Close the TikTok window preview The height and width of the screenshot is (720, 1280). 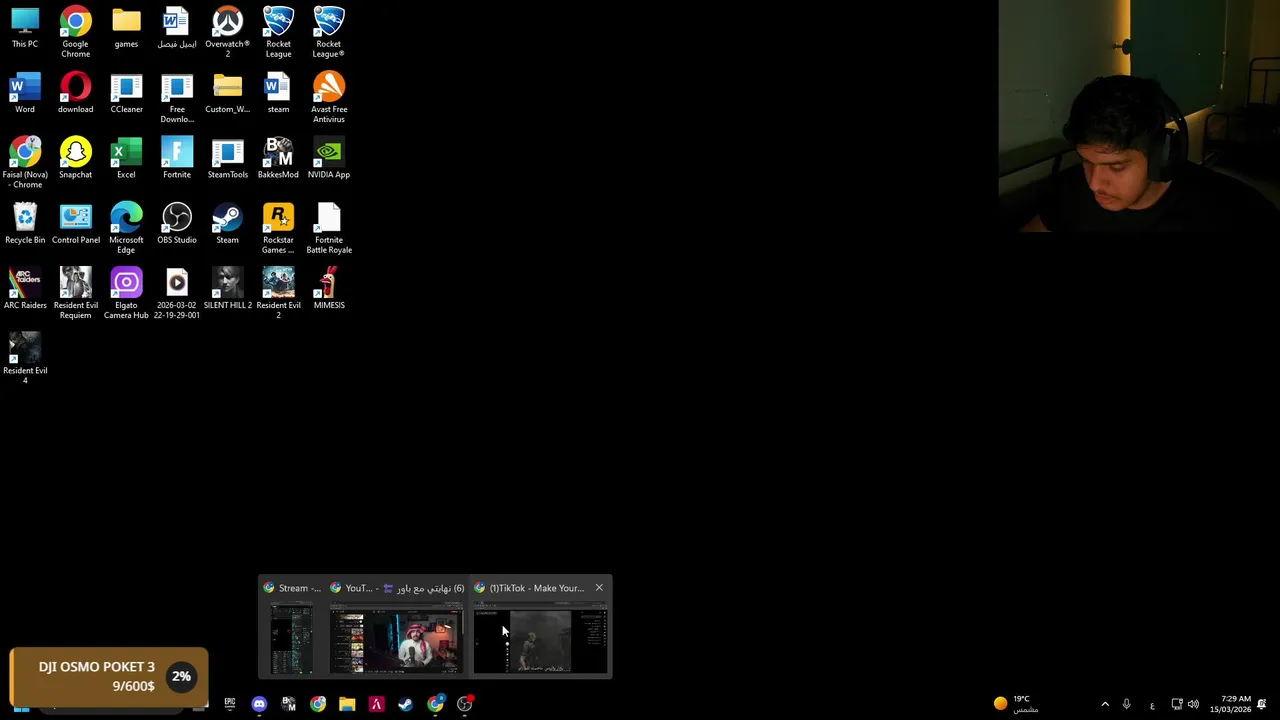pos(599,588)
